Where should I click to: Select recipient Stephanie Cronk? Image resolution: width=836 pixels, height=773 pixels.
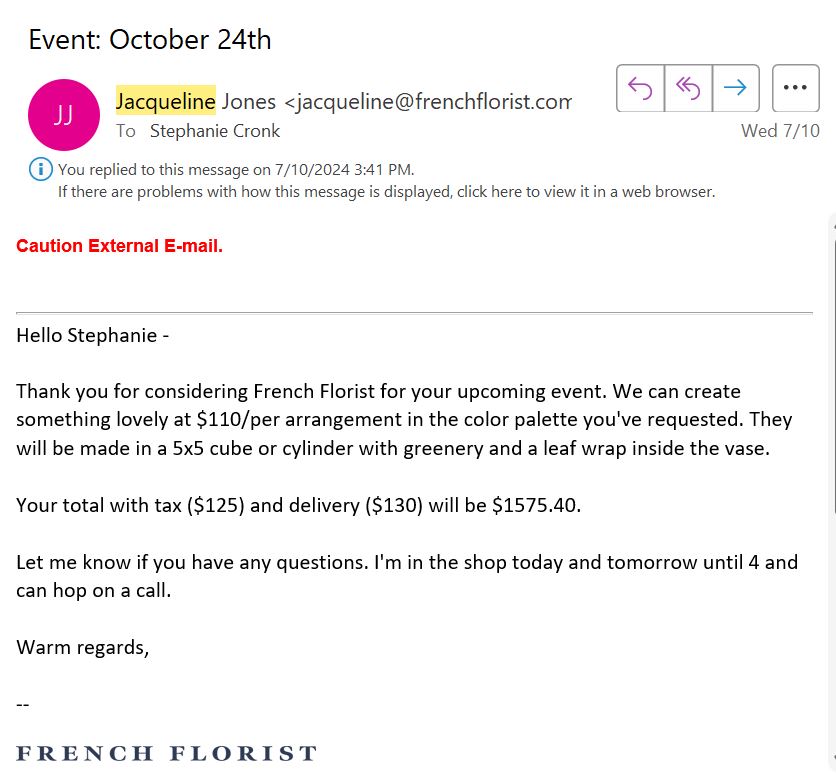215,131
